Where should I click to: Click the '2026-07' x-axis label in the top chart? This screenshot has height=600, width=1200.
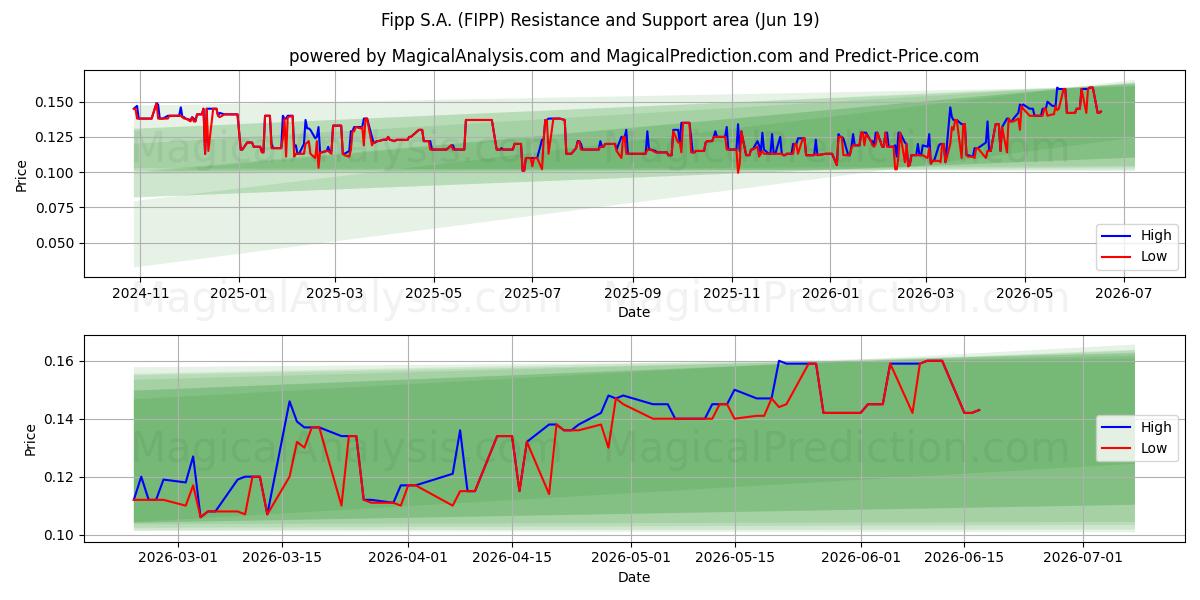click(x=1125, y=293)
